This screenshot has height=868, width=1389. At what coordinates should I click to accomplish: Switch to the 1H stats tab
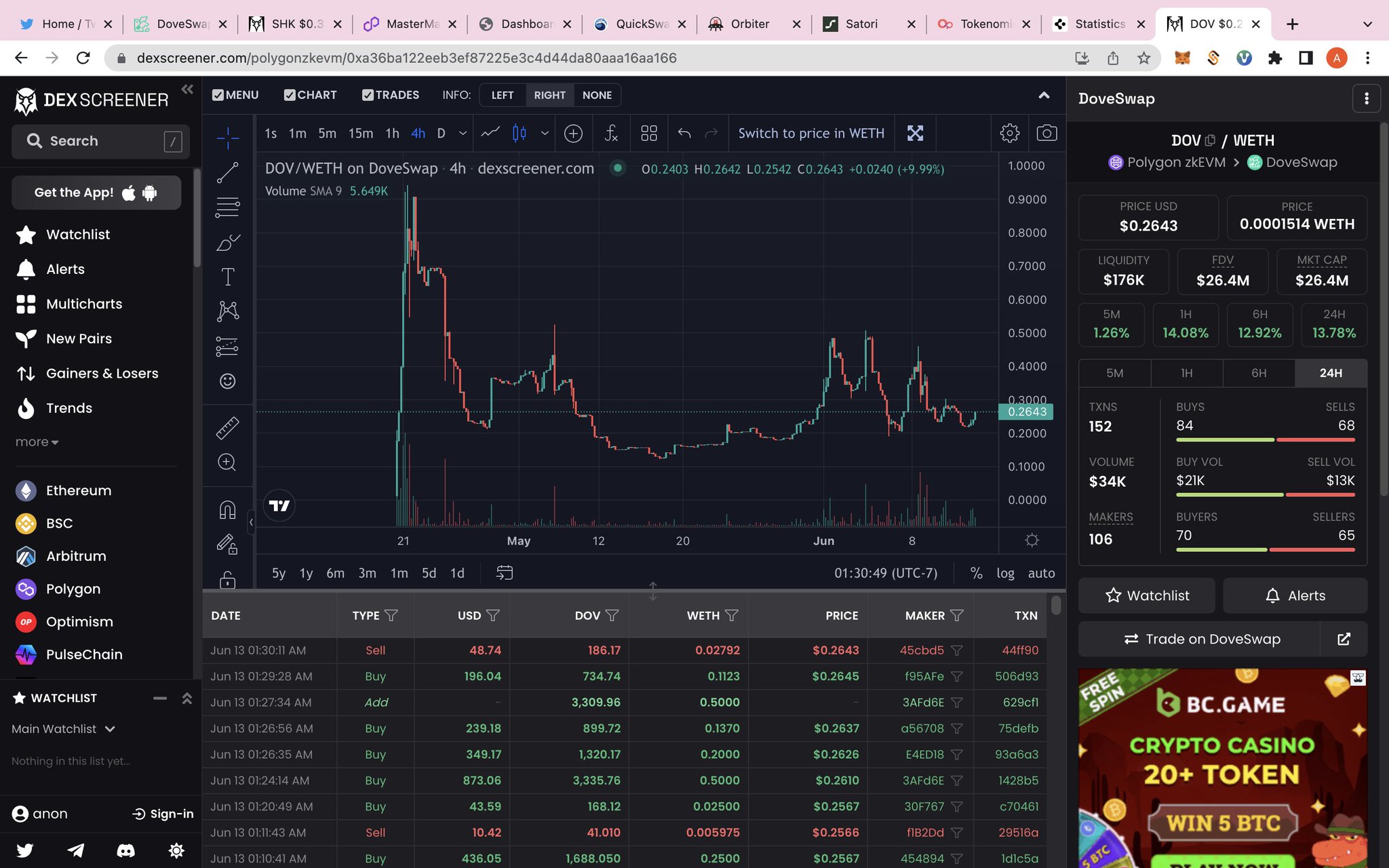[x=1187, y=373]
